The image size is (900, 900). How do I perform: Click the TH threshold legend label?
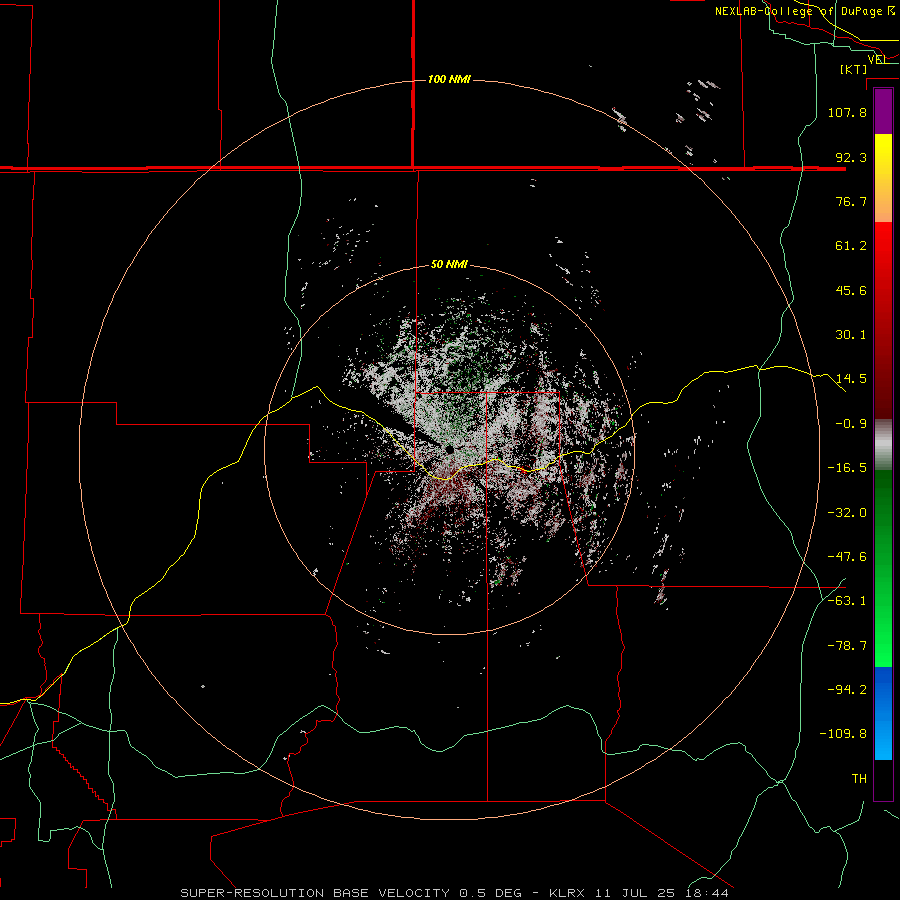[859, 779]
